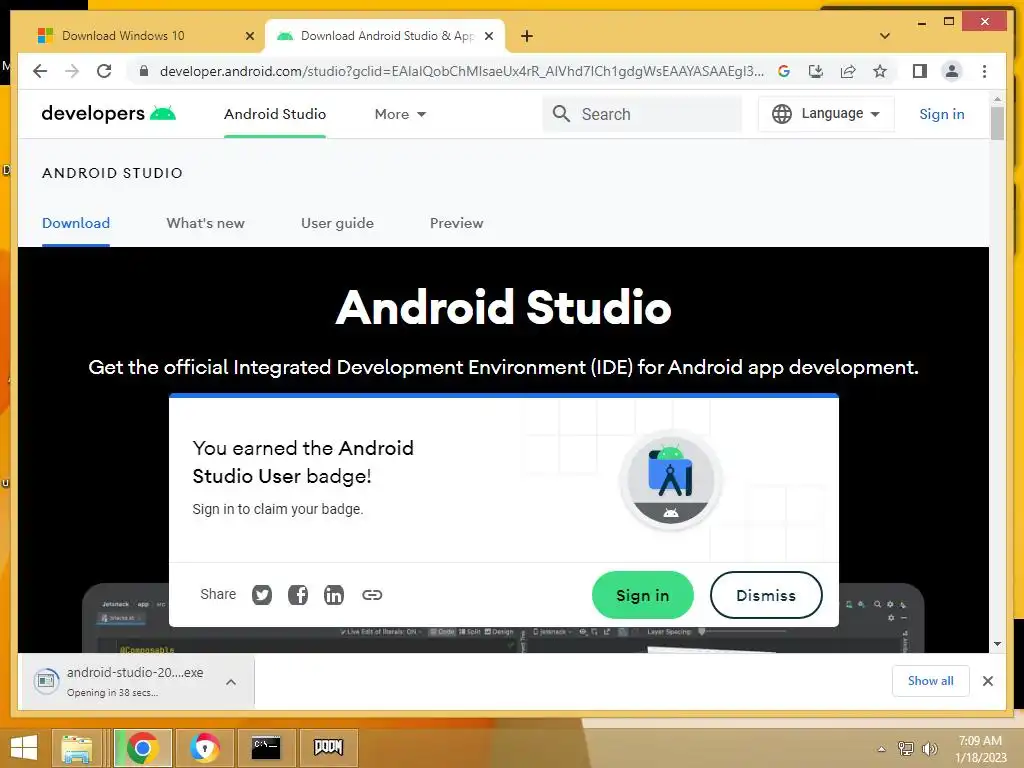The width and height of the screenshot is (1024, 768).
Task: Click the share page icon in address bar
Action: (848, 71)
